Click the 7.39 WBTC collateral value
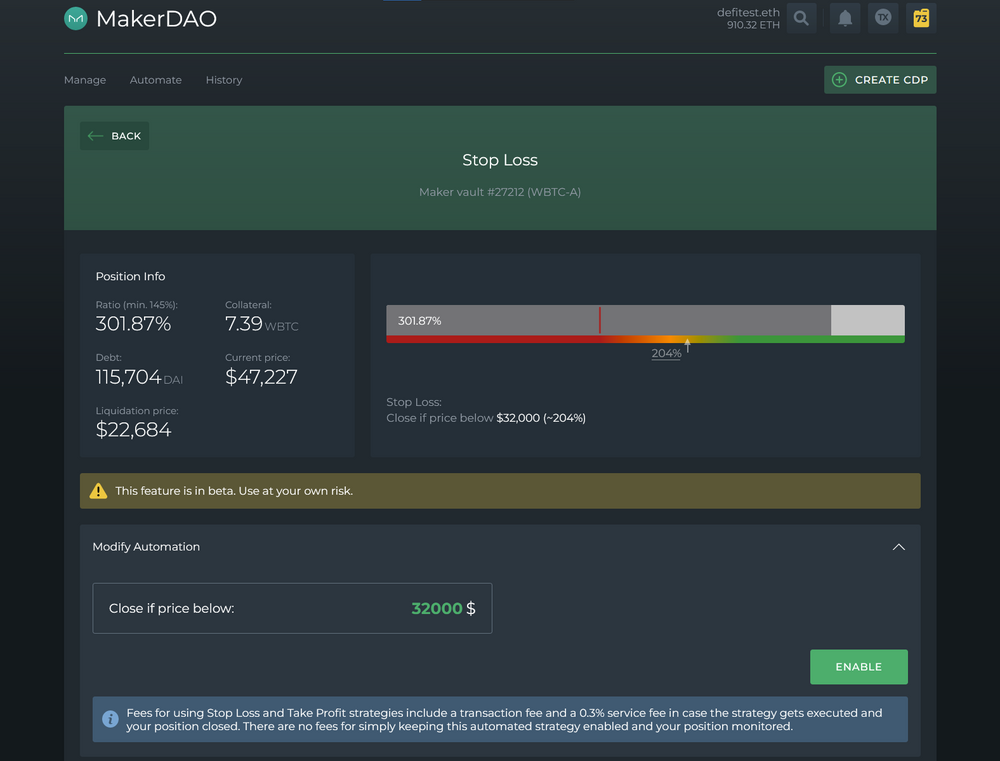 pyautogui.click(x=261, y=324)
